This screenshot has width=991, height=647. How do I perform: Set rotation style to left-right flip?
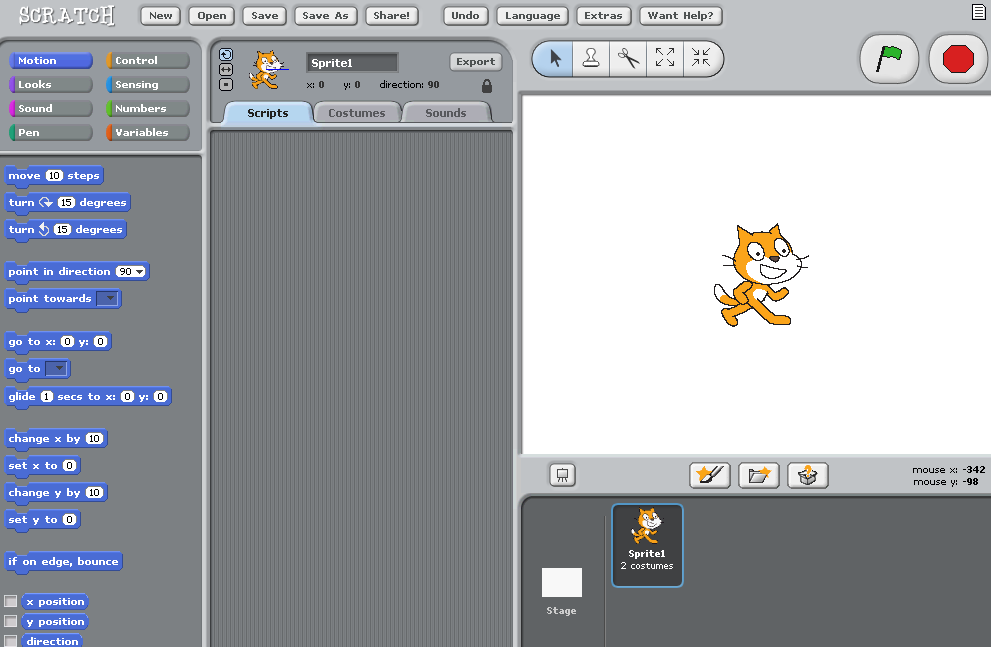(x=226, y=70)
